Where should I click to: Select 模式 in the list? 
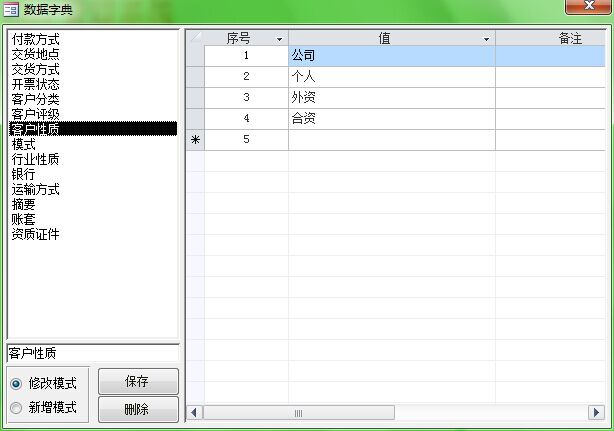click(93, 144)
